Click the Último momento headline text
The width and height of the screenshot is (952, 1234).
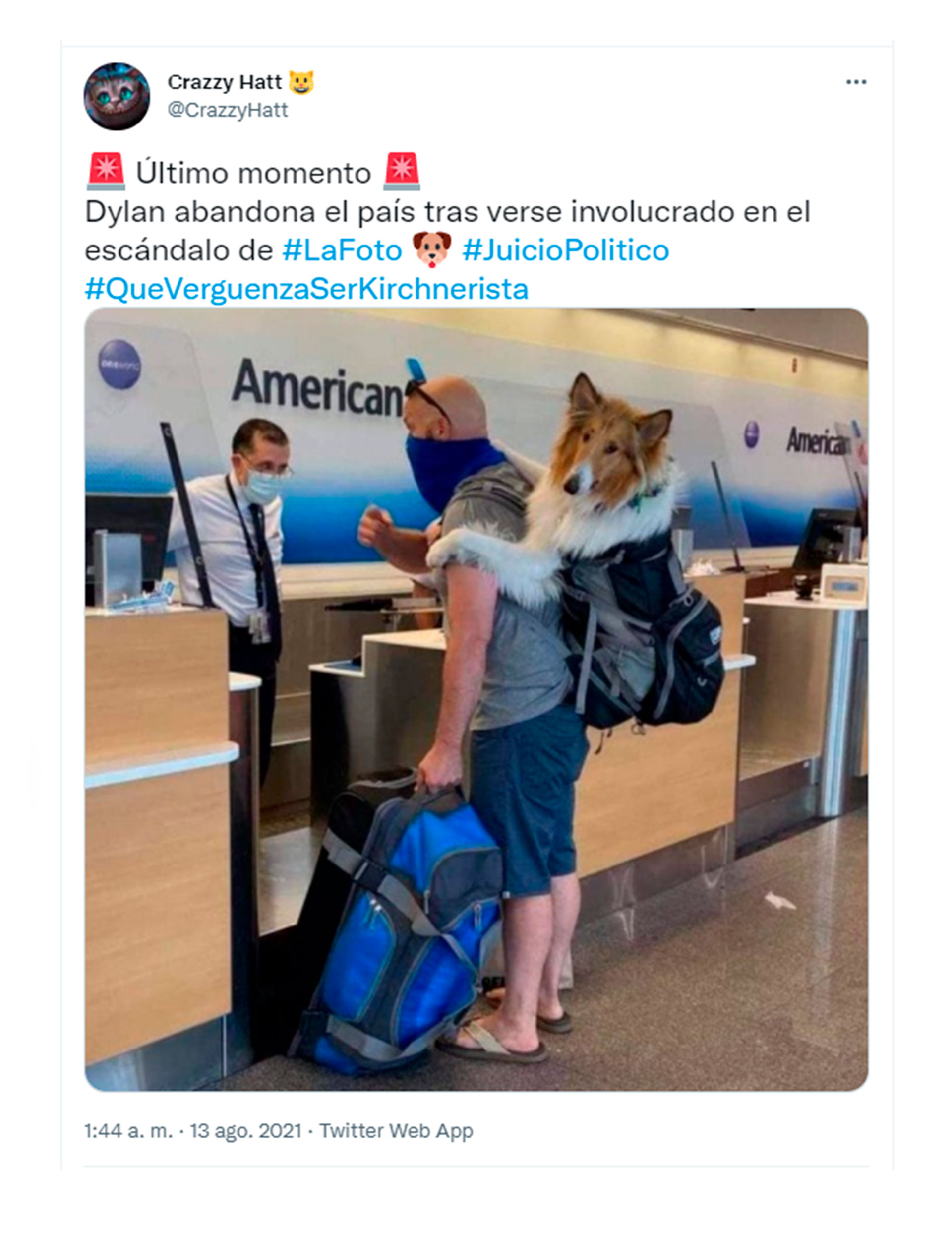point(253,173)
